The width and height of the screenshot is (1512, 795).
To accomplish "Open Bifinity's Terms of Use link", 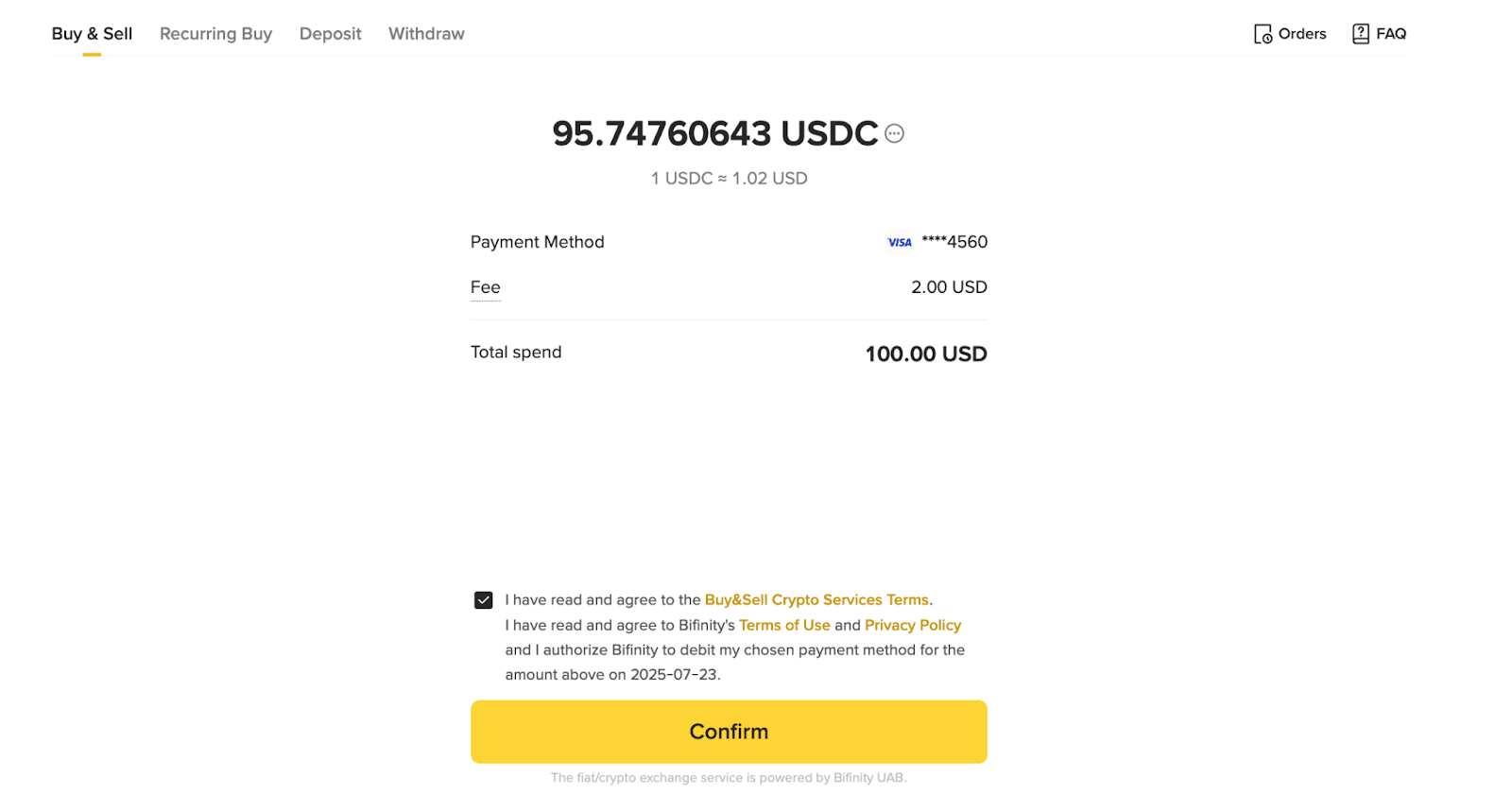I will click(784, 625).
